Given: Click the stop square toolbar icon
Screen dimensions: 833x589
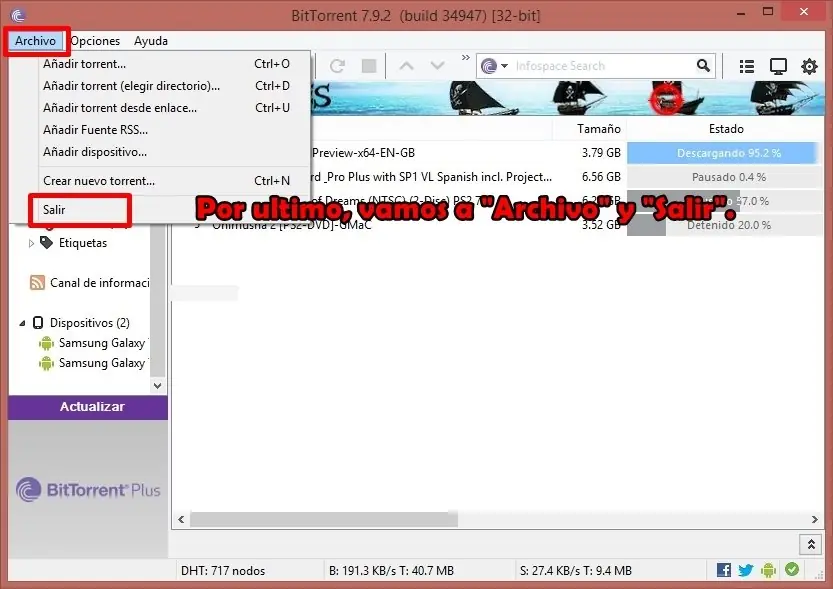Looking at the screenshot, I should [x=369, y=66].
